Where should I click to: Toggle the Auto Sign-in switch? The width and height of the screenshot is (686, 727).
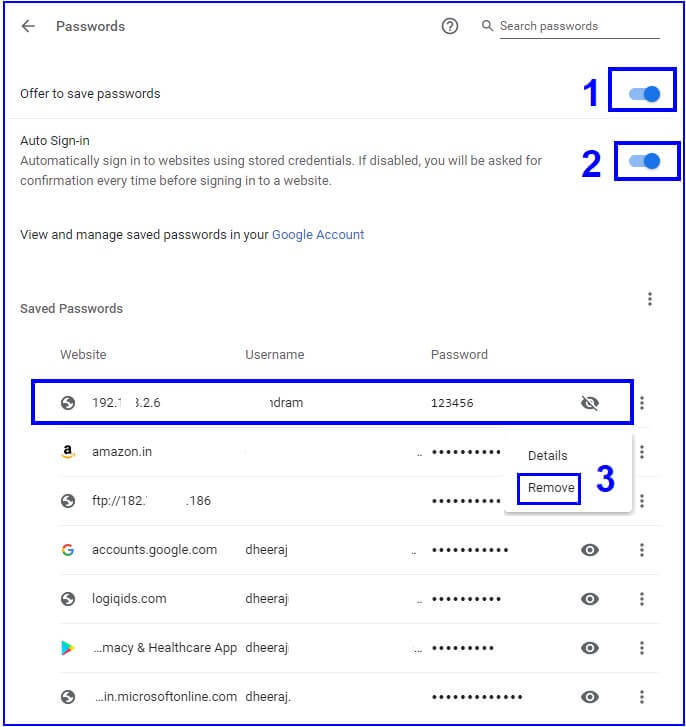coord(644,161)
